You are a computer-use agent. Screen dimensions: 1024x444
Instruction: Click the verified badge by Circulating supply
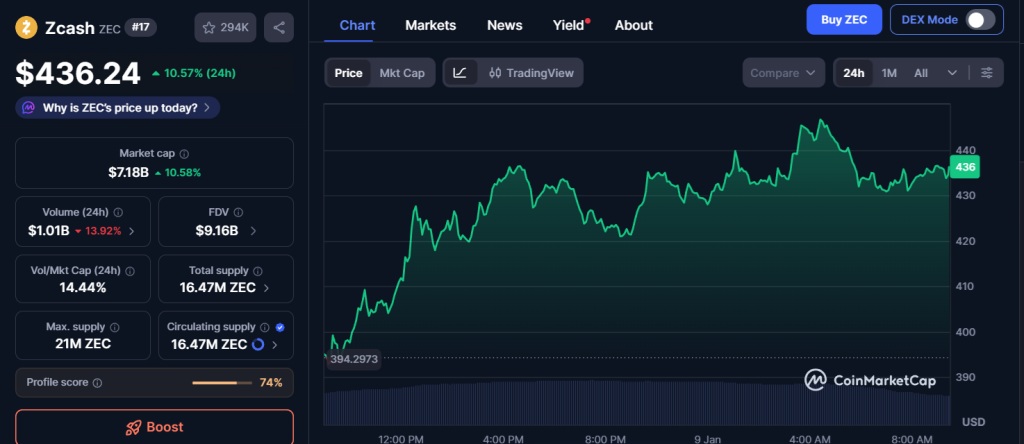coord(280,327)
